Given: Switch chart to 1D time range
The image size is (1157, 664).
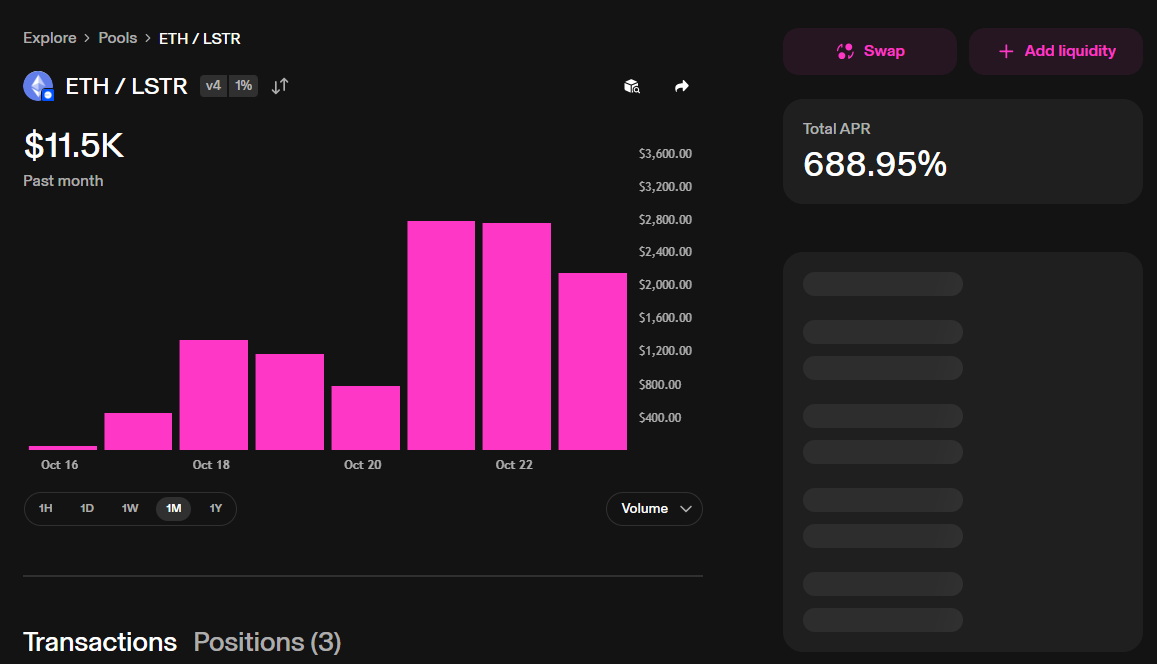Looking at the screenshot, I should click(87, 508).
